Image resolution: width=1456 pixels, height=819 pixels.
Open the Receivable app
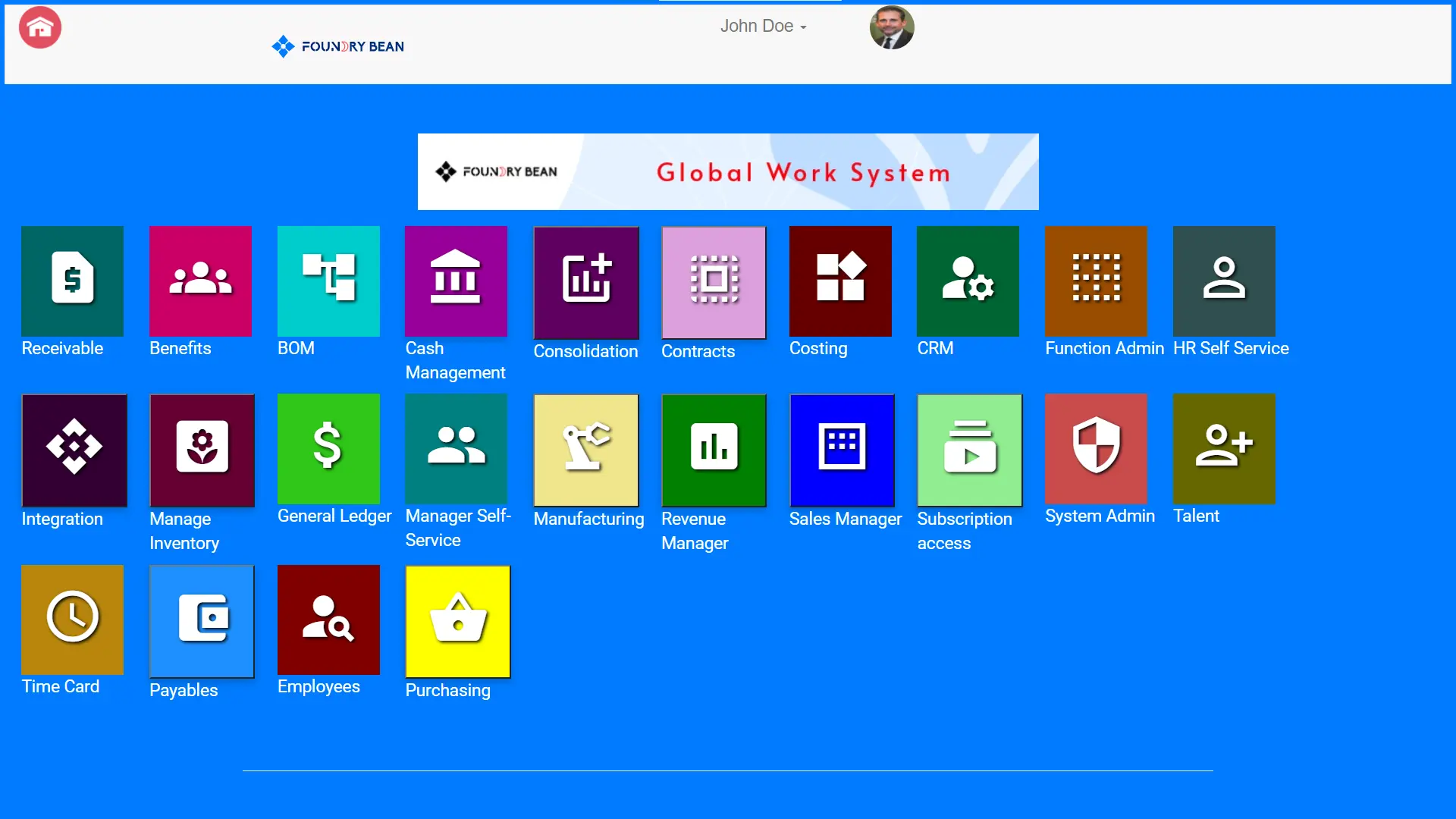72,281
